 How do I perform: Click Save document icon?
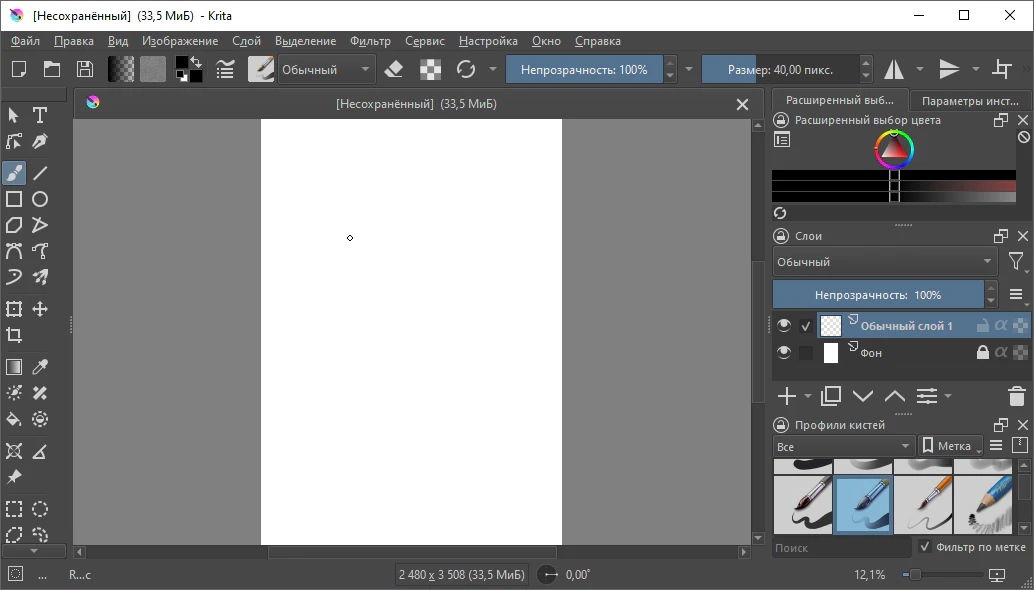click(85, 69)
